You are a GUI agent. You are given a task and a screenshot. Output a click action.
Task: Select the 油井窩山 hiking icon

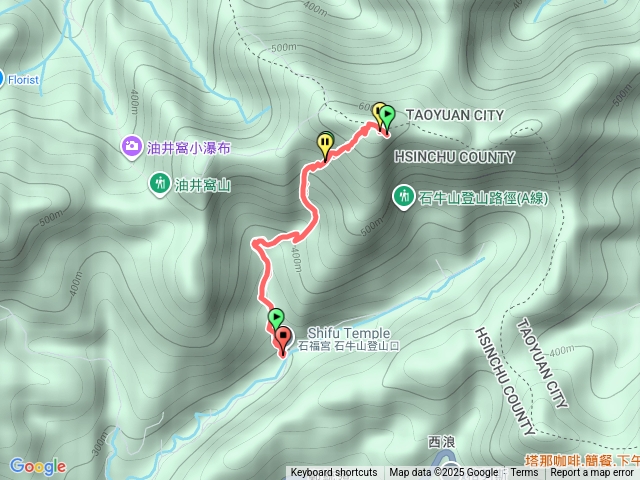160,184
